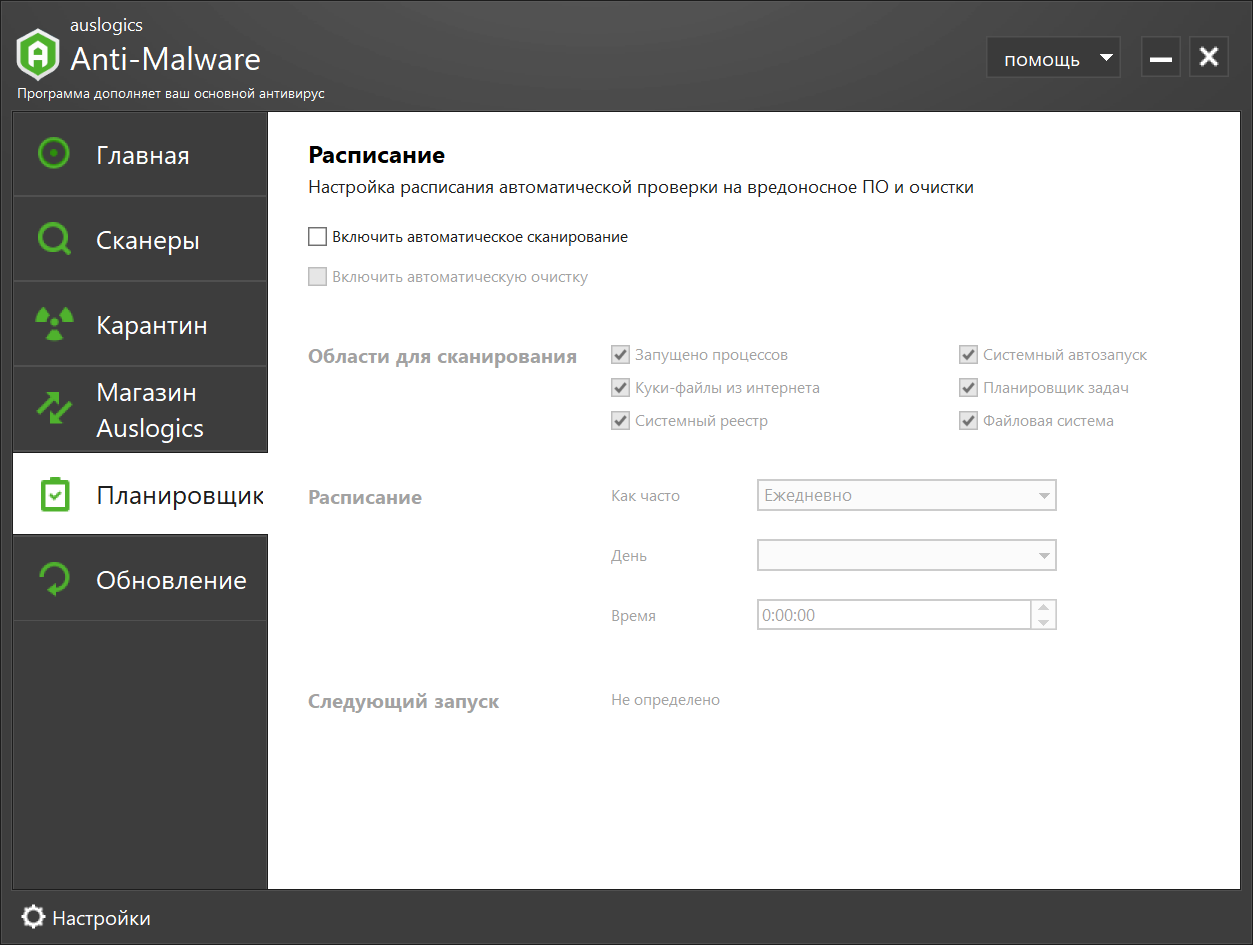The width and height of the screenshot is (1253, 945).
Task: Open the День day dropdown
Action: 906,555
